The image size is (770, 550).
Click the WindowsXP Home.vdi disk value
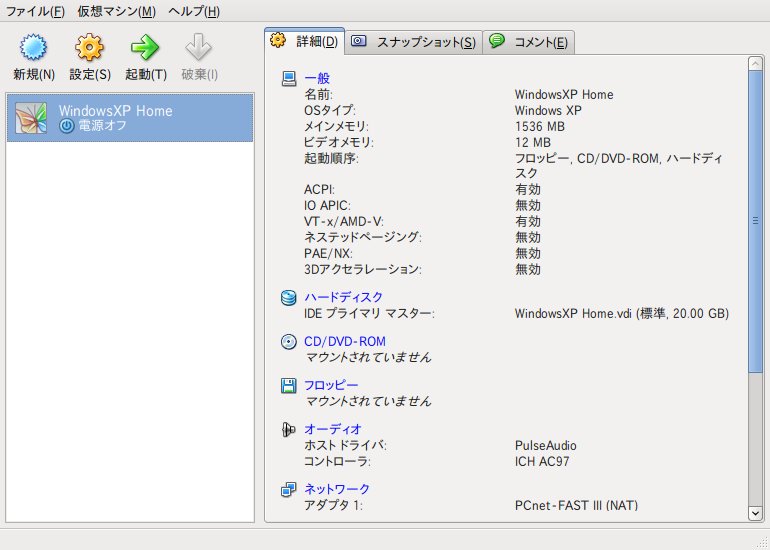622,313
